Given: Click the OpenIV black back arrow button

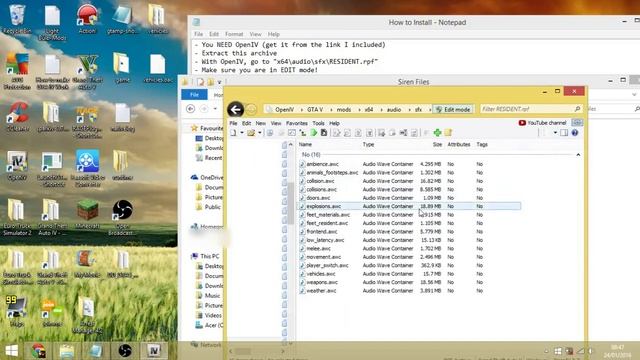Looking at the screenshot, I should (236, 109).
